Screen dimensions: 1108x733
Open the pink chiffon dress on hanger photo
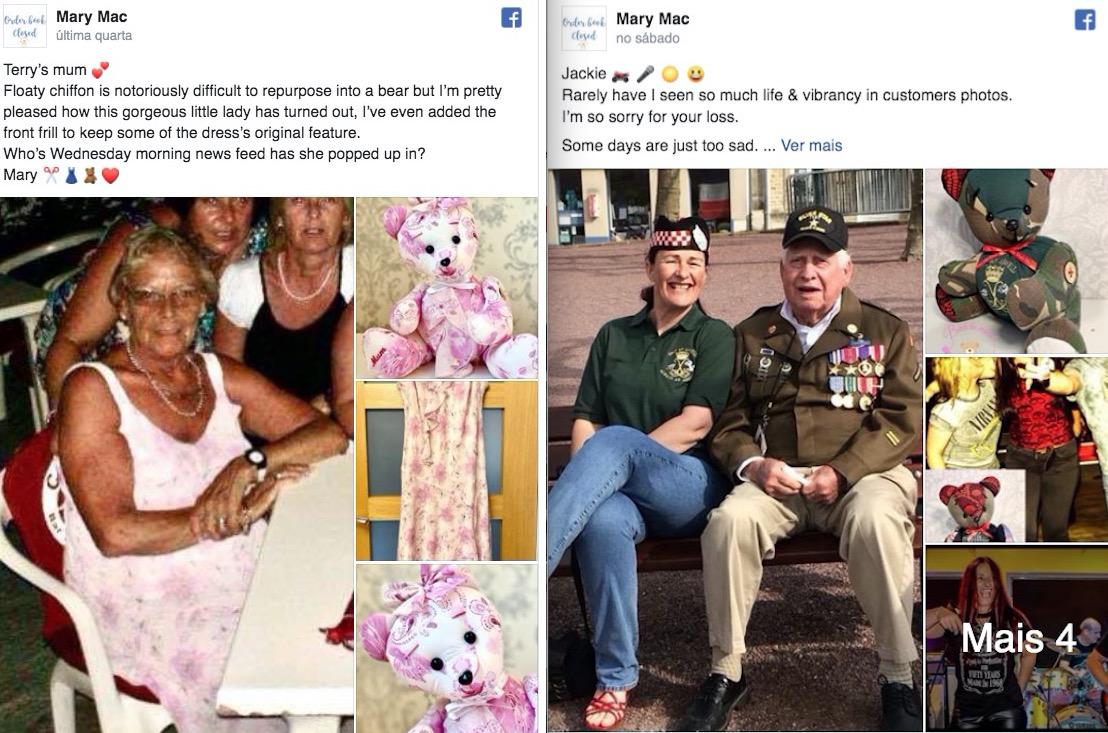[447, 471]
